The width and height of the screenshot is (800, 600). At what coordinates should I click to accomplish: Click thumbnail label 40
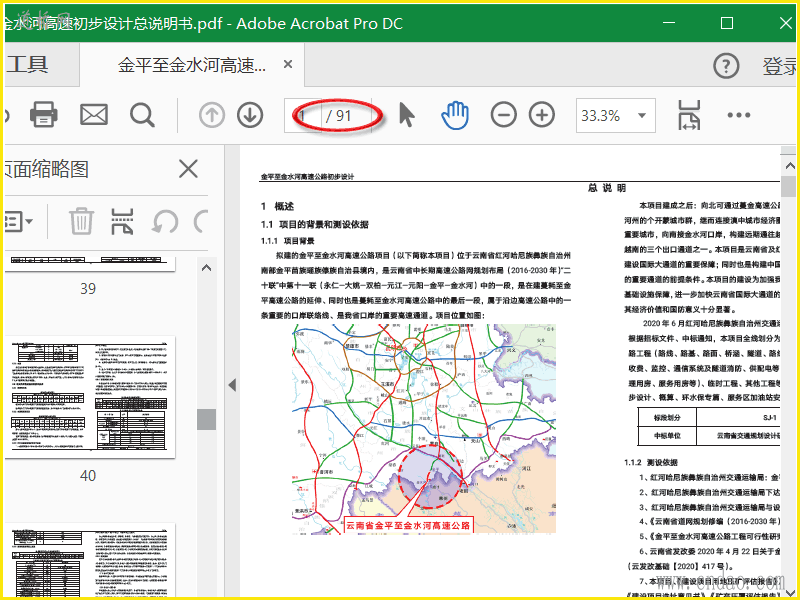pyautogui.click(x=88, y=476)
